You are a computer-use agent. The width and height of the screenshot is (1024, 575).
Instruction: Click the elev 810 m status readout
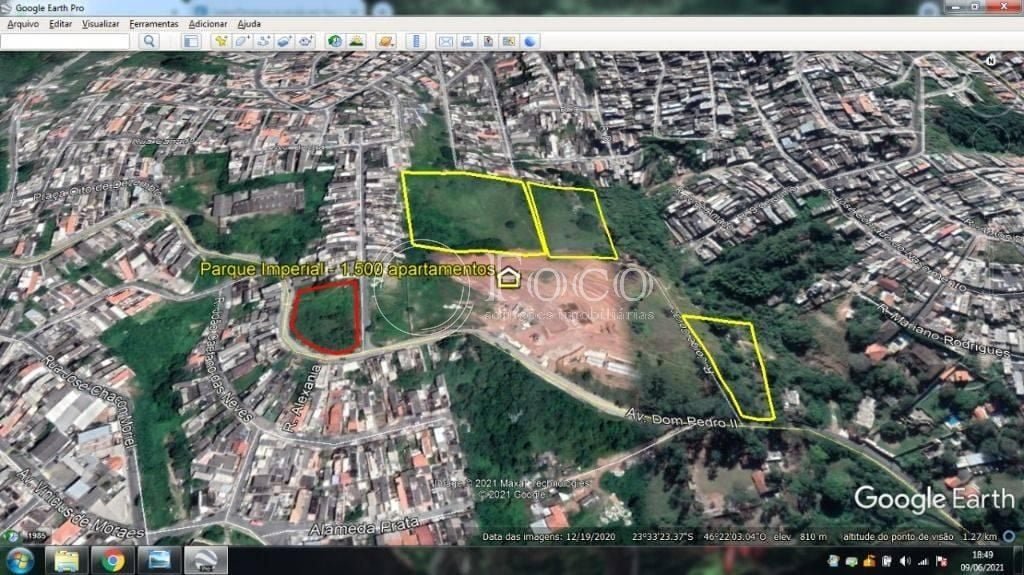tap(800, 536)
